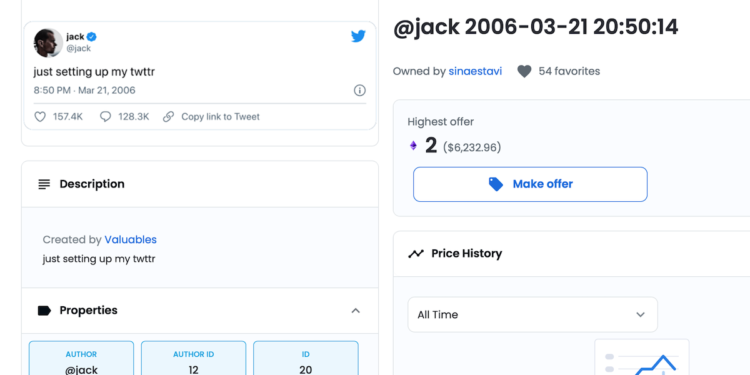Click the Highest offer label
Screen dimensions: 750x375
click(441, 122)
